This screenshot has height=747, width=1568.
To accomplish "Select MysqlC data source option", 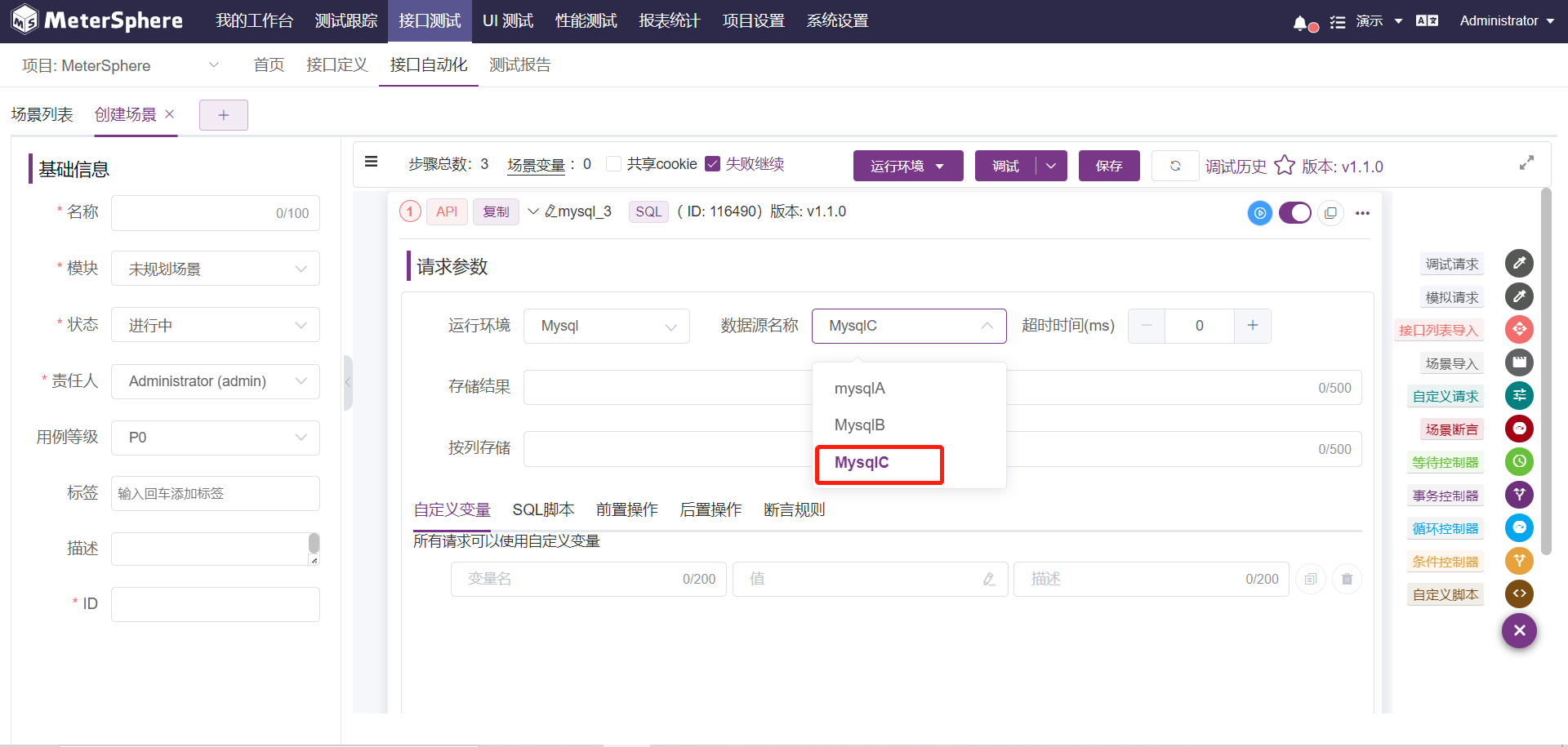I will coord(909,462).
